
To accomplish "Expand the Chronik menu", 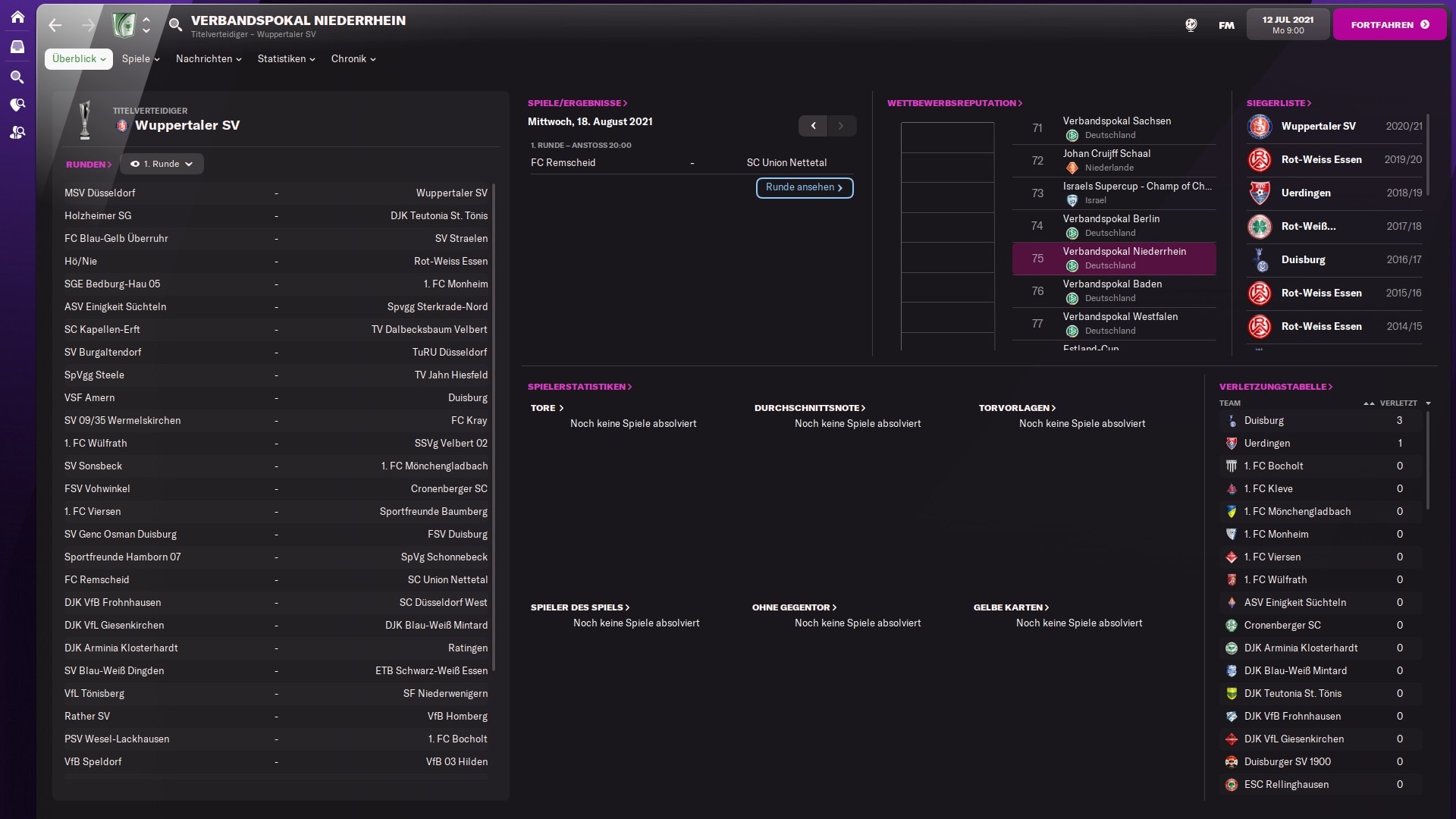I will [353, 59].
